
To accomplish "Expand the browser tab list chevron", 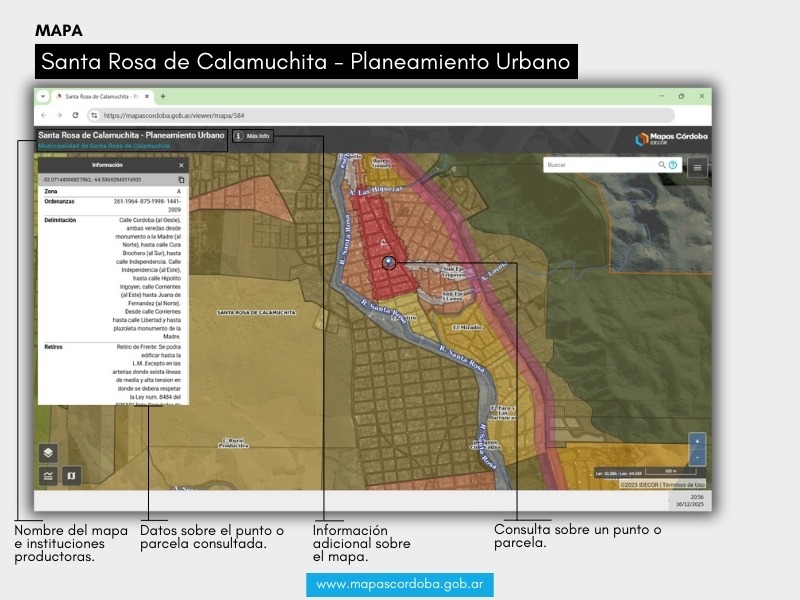I will tap(43, 96).
